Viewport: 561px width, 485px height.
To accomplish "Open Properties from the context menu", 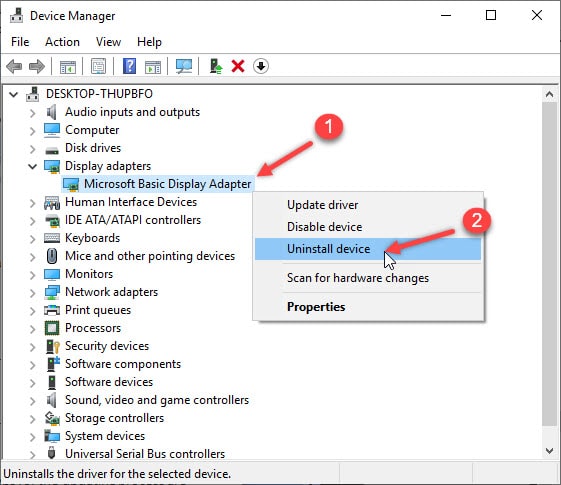I will coord(368,307).
